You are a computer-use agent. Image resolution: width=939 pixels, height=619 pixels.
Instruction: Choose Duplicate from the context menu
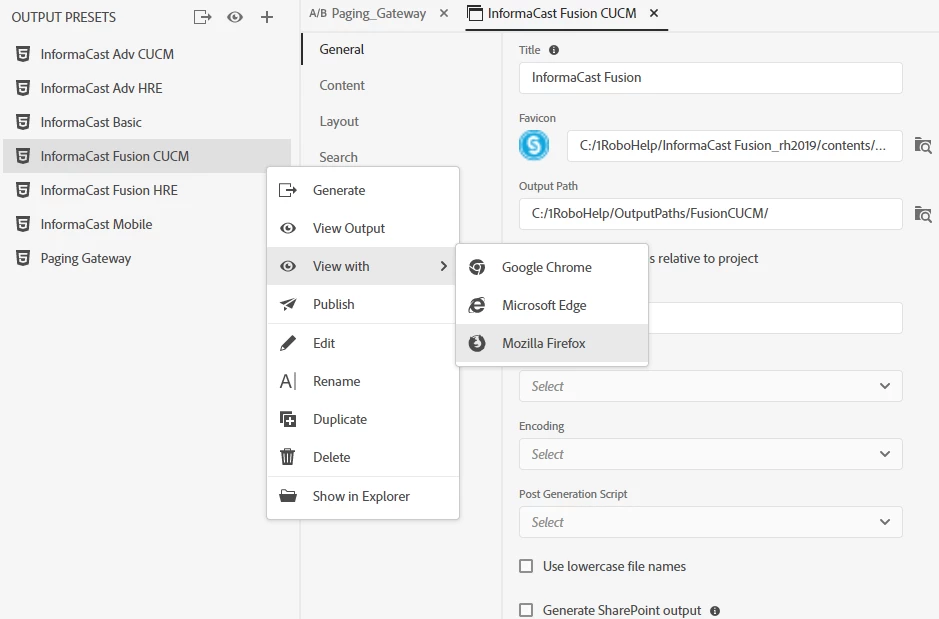pos(363,419)
